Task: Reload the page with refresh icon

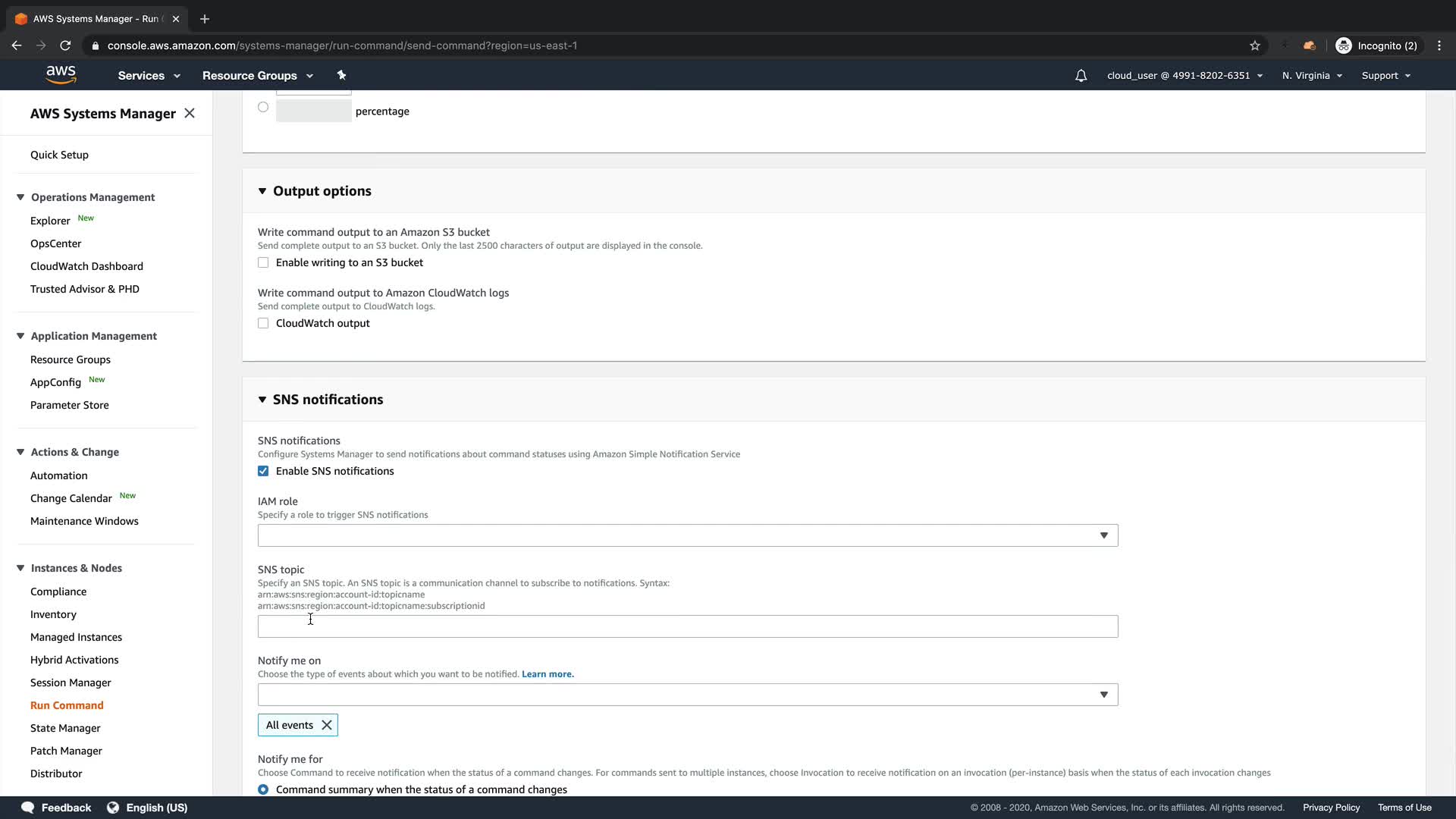Action: point(65,45)
